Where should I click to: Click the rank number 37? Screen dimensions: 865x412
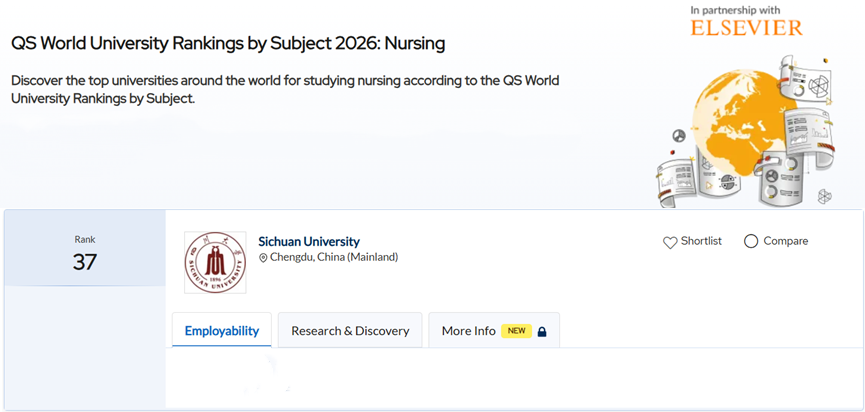pos(85,263)
